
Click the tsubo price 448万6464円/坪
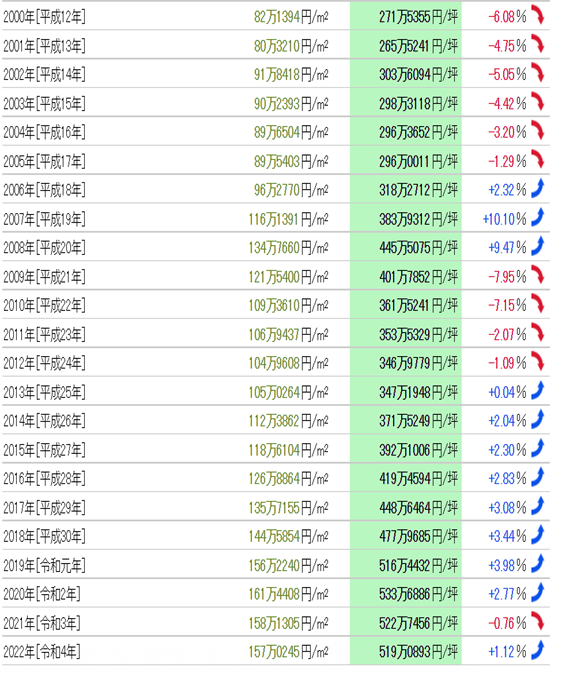[x=418, y=508]
